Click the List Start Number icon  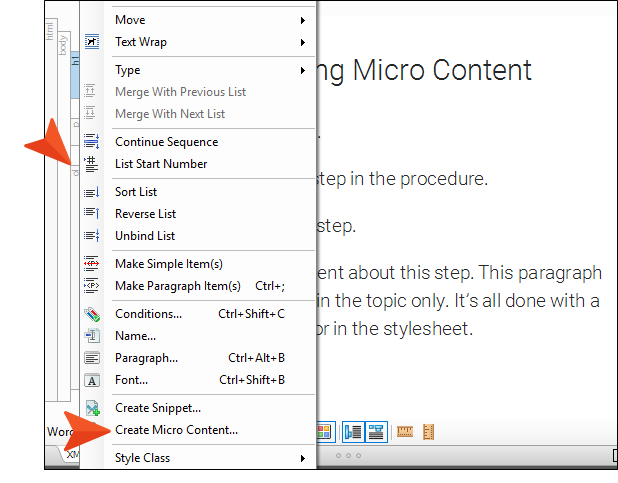pos(91,164)
